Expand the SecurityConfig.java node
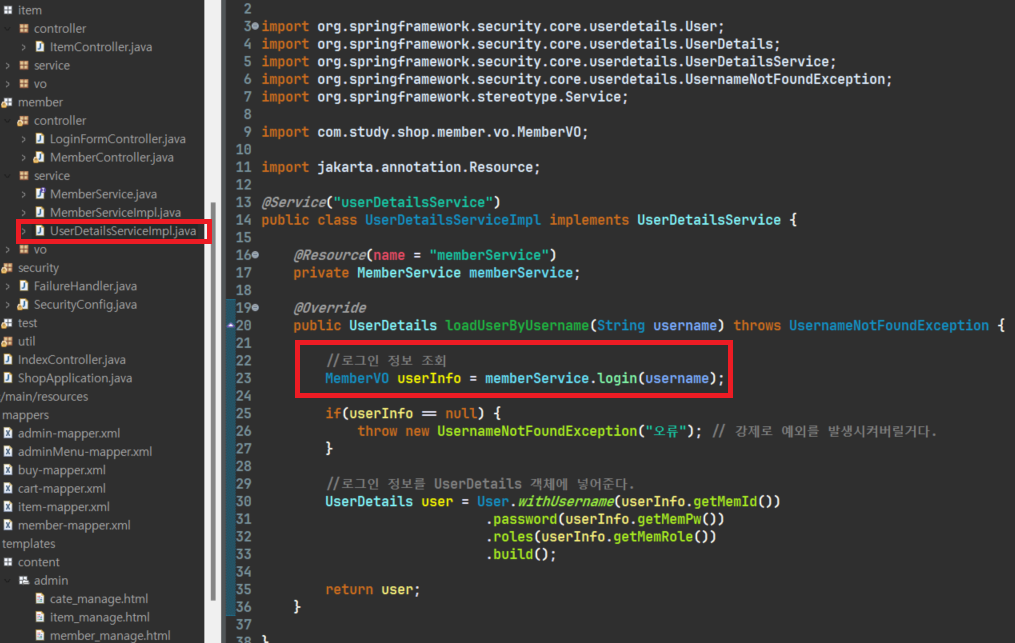 7,304
